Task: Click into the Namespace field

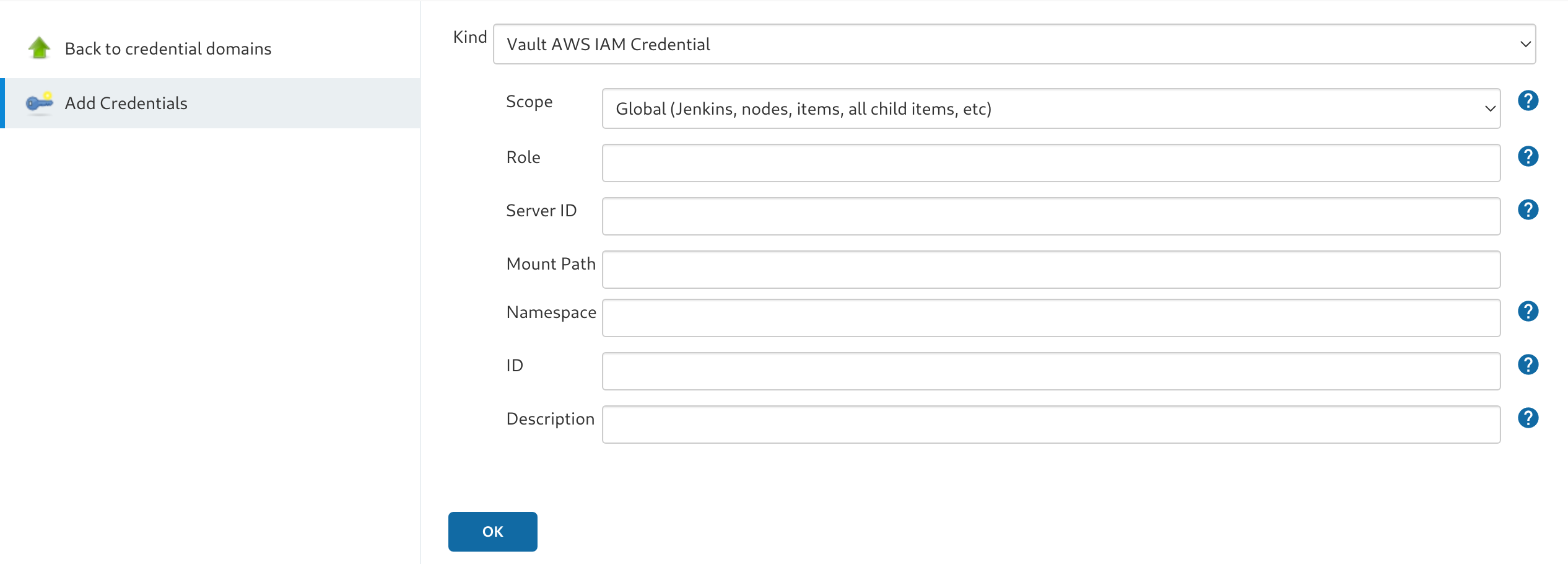Action: [x=1051, y=318]
